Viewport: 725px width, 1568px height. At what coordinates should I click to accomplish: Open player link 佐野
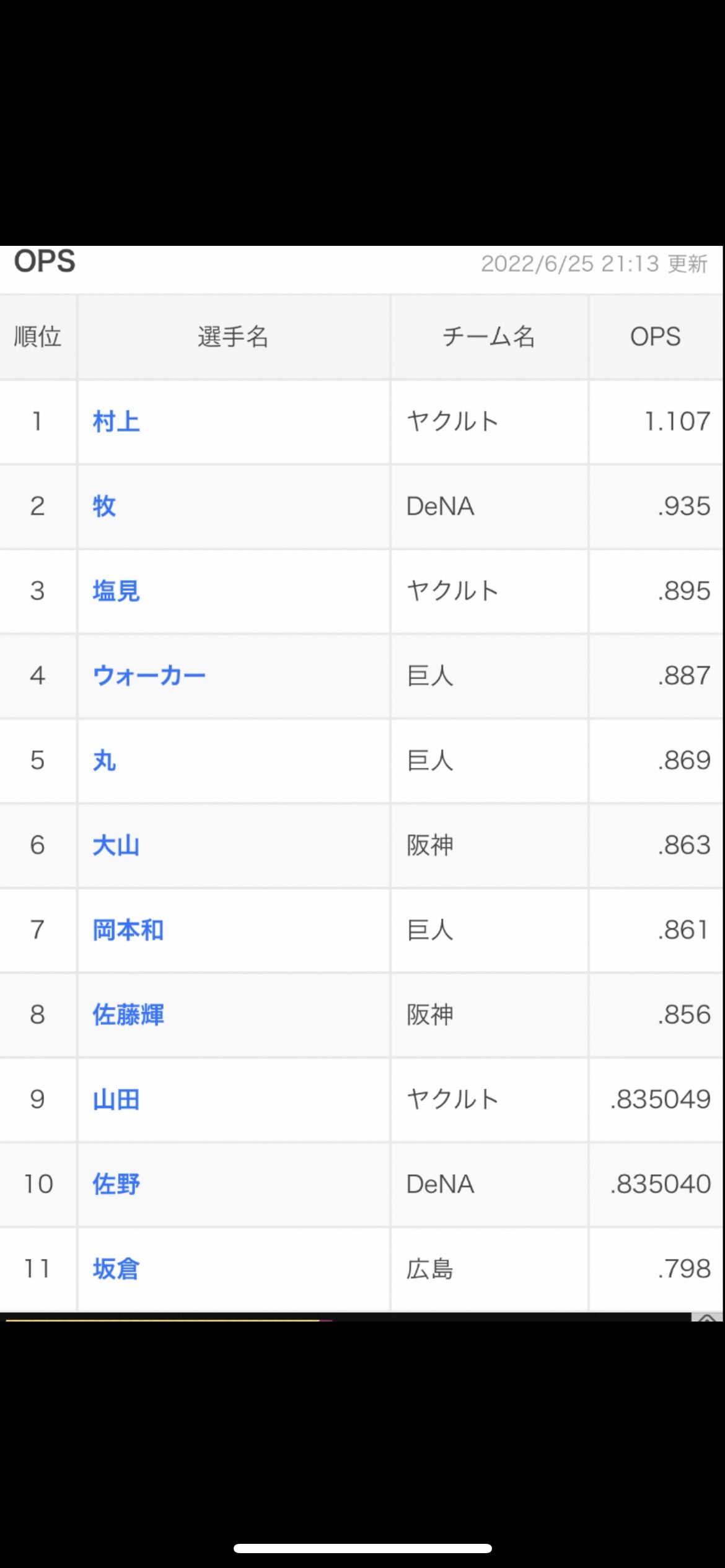[116, 1184]
